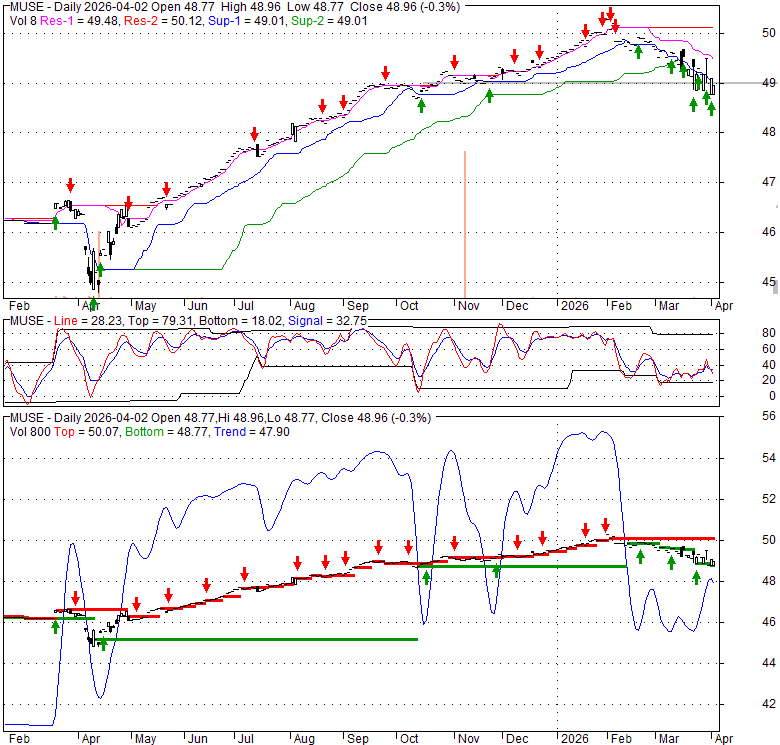Click the green arrow under November in bottom chart

pyautogui.click(x=496, y=571)
